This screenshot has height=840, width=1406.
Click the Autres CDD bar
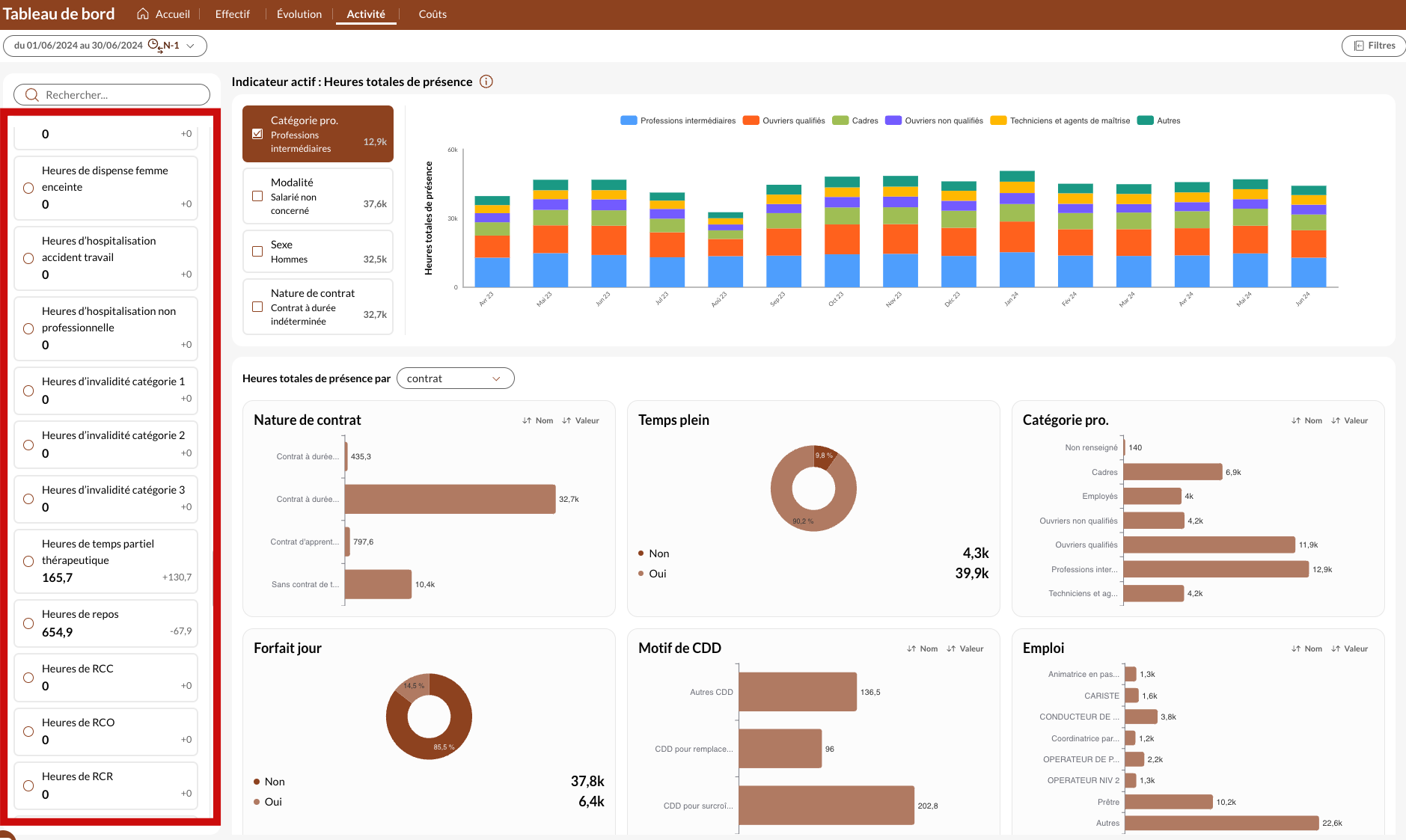pos(798,692)
